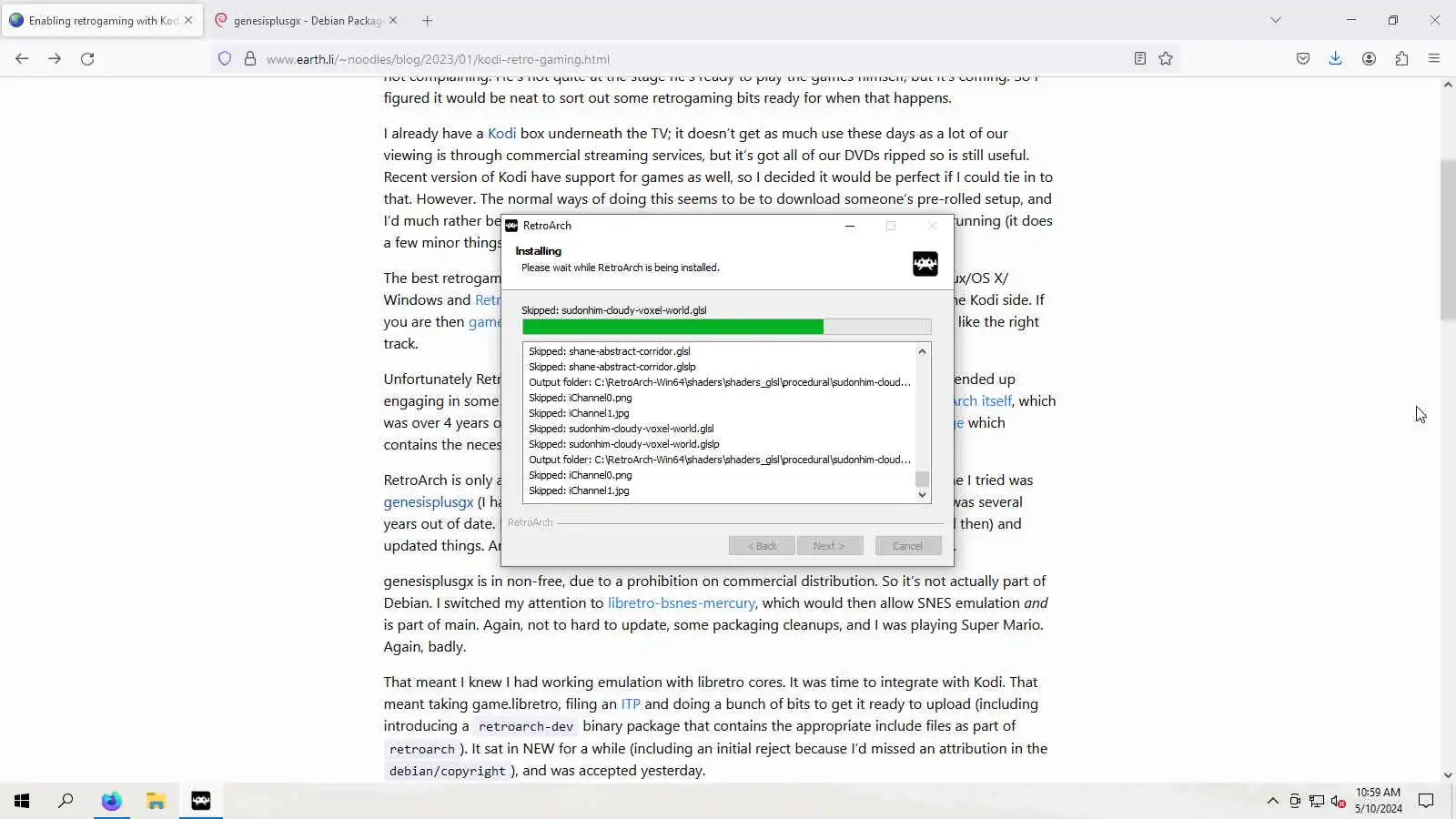
Task: Click the page scrollbar down arrow
Action: (x=1448, y=775)
